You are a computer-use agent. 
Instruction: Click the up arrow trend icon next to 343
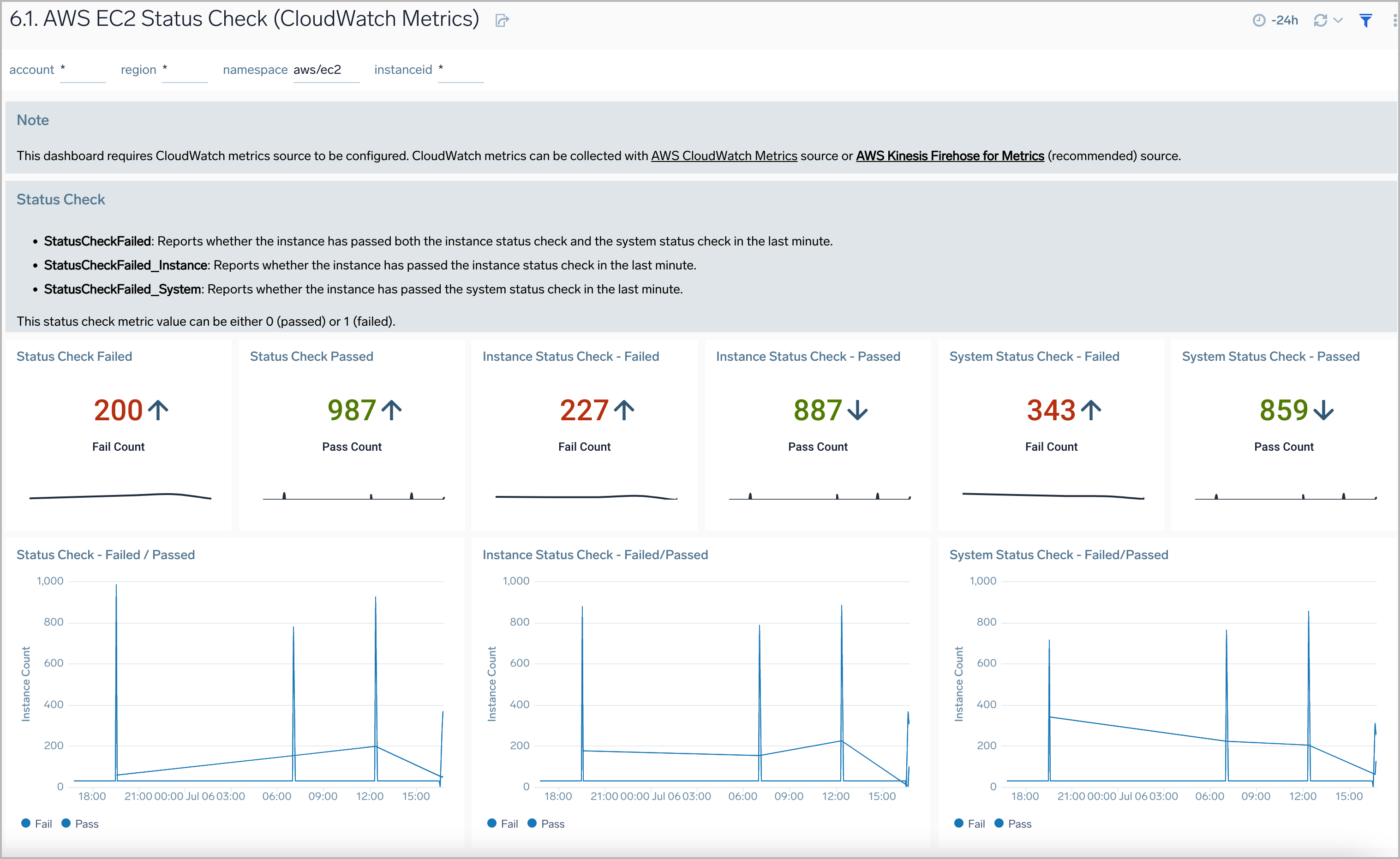[1091, 410]
